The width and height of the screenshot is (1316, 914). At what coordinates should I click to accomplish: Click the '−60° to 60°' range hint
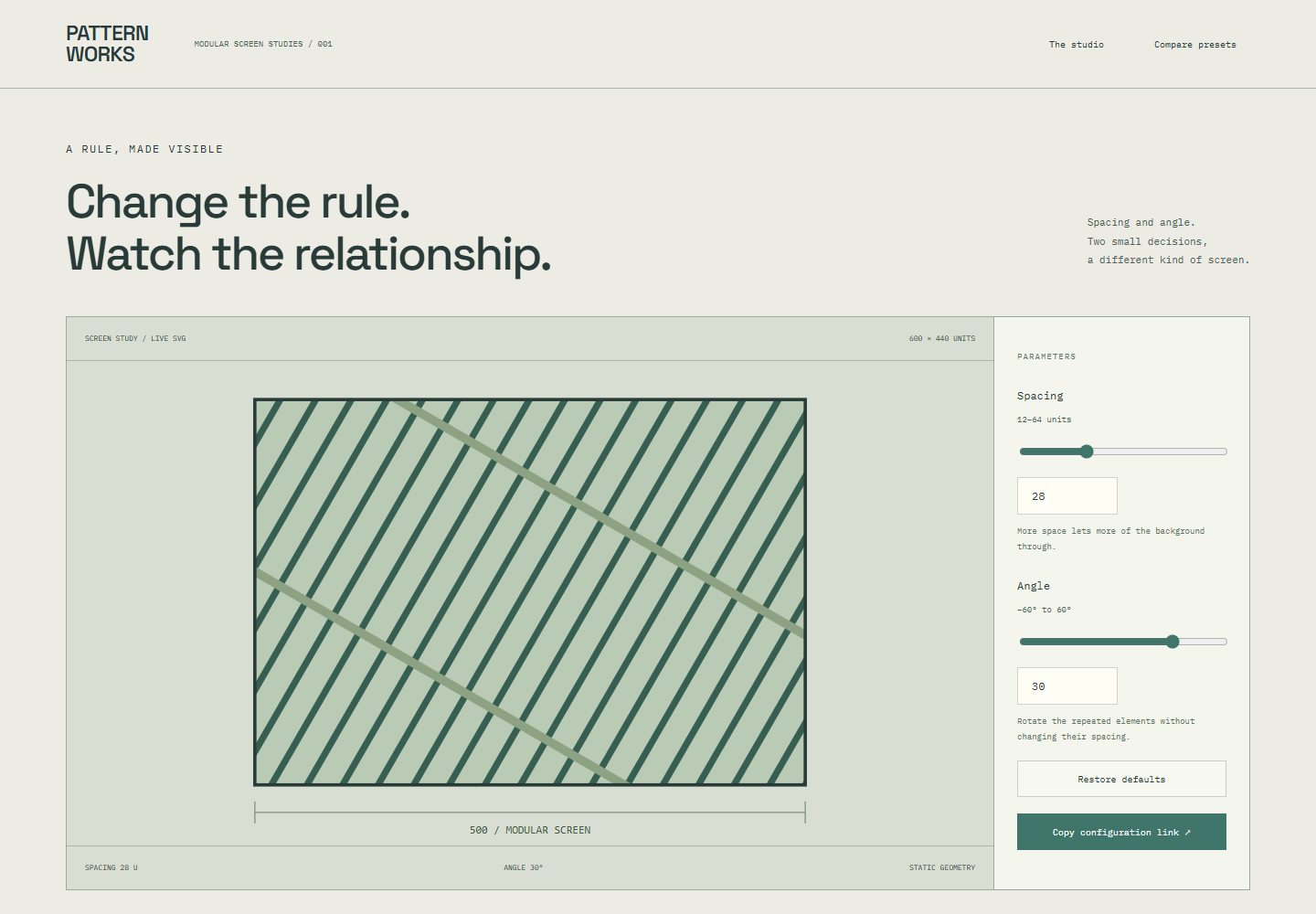(1044, 610)
